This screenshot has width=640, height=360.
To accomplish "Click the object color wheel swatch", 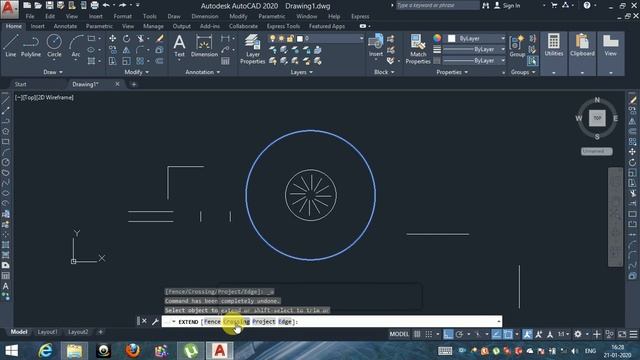I will (437, 38).
